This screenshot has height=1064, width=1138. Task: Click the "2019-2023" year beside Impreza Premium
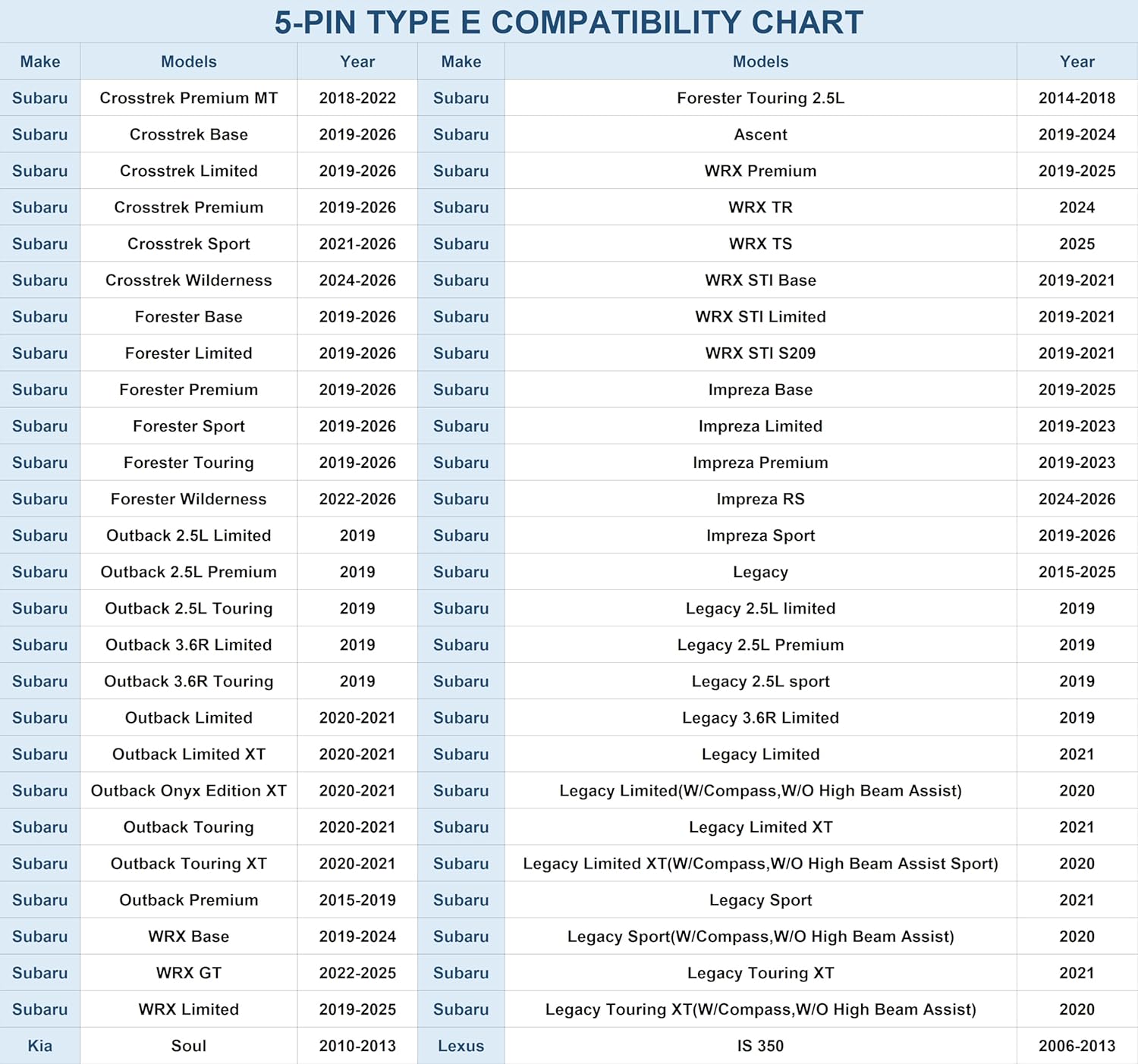click(1077, 463)
